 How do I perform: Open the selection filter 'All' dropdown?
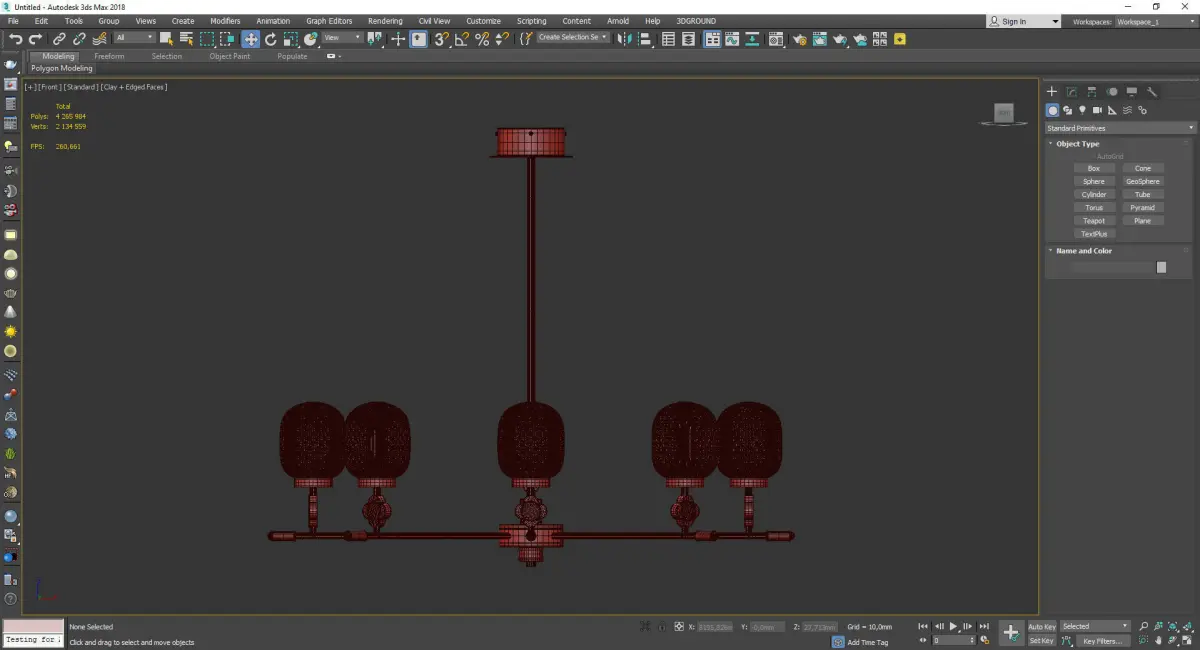tap(135, 38)
